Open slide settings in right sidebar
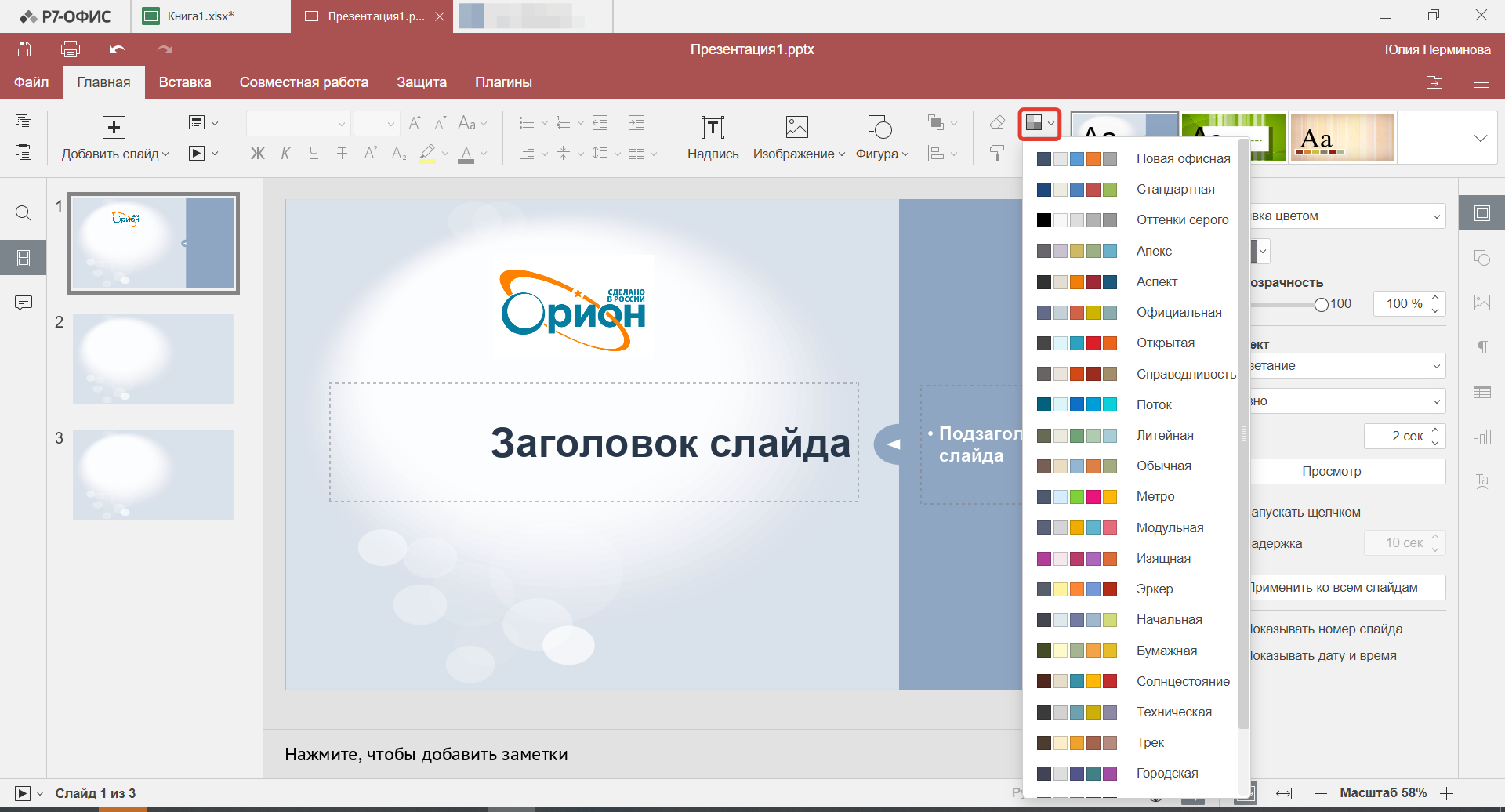 1481,213
